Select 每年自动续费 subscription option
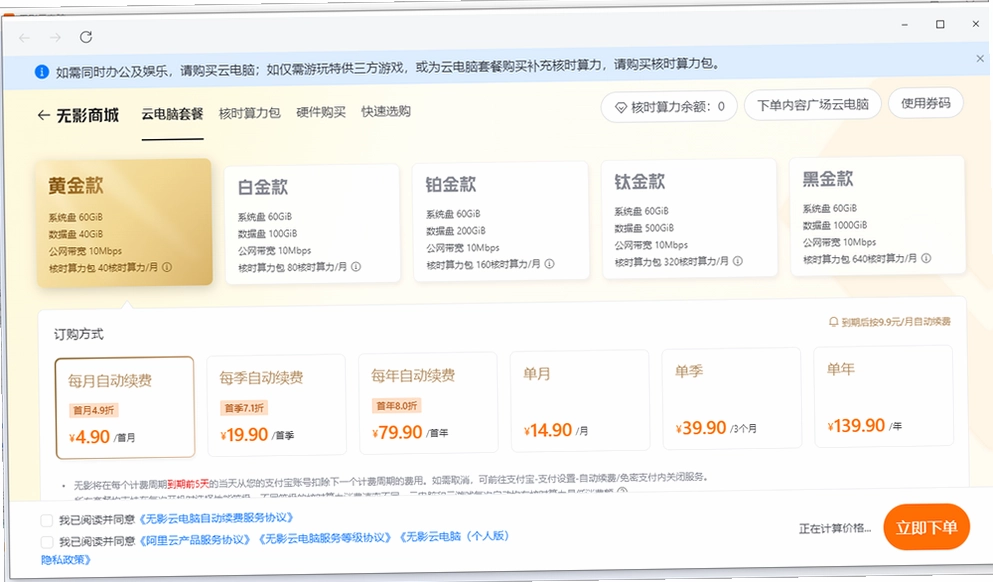The image size is (993, 582). pos(428,403)
